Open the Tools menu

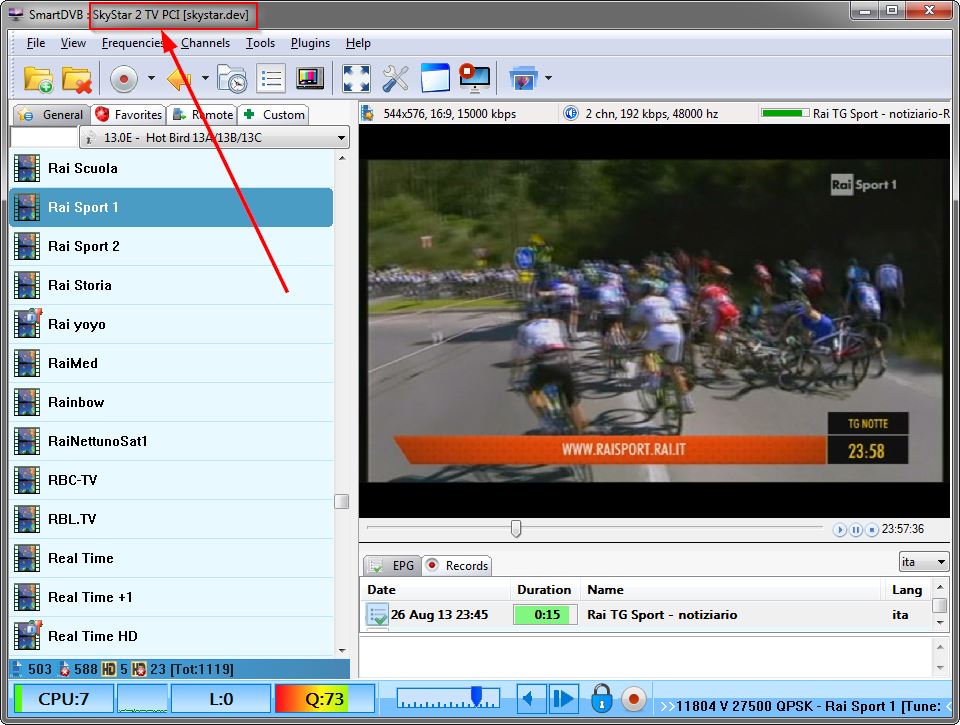pos(260,43)
